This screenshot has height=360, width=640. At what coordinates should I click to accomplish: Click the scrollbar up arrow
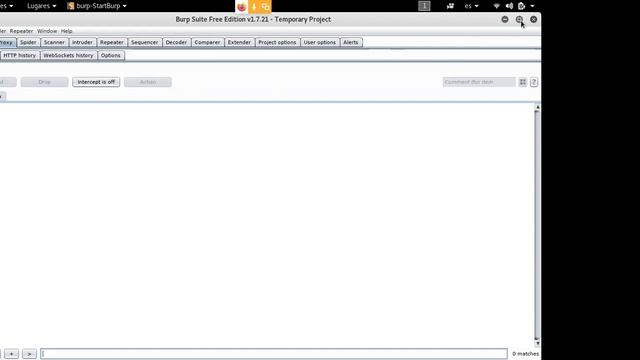coord(537,107)
